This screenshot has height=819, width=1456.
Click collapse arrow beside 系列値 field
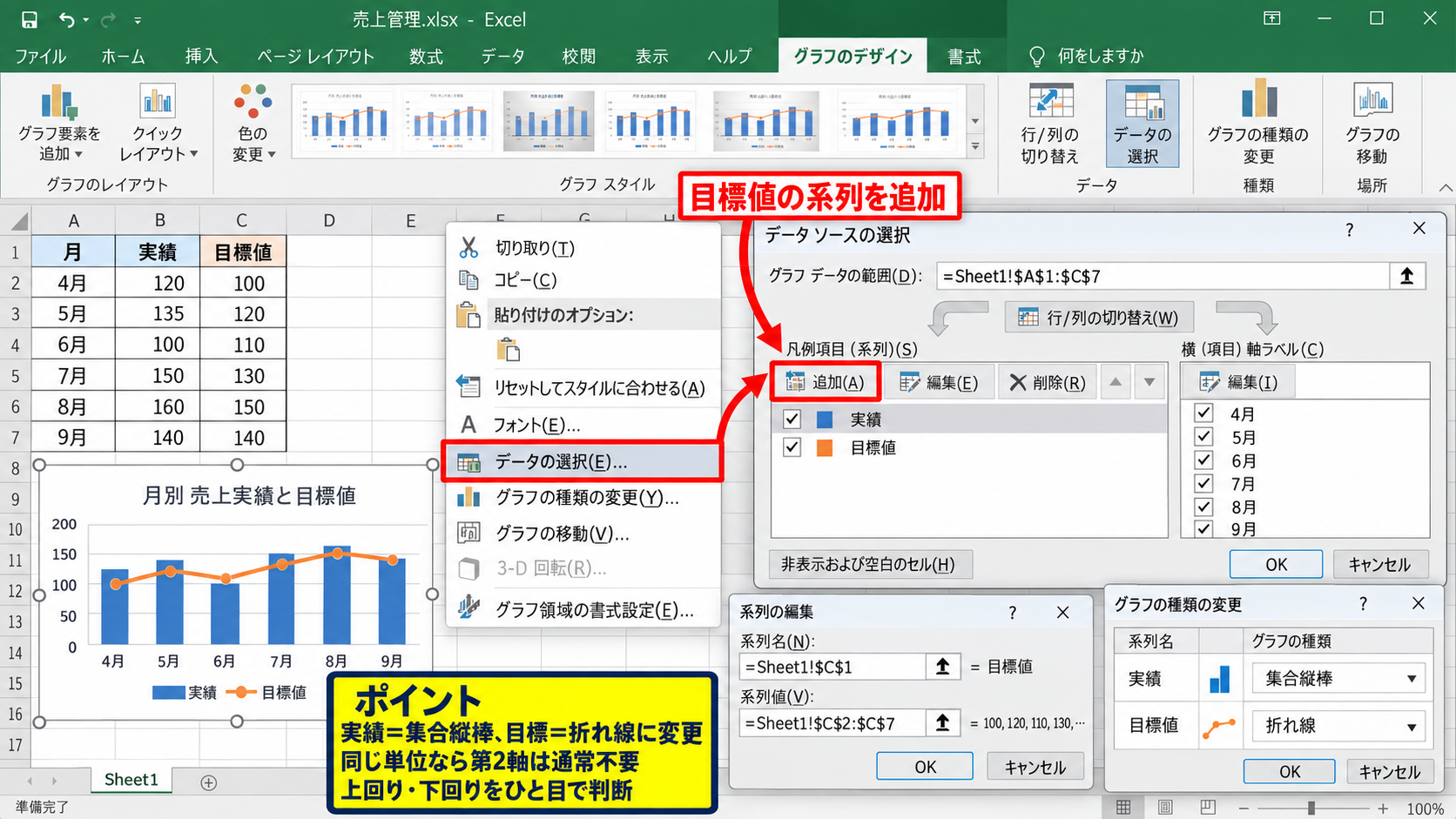(942, 722)
